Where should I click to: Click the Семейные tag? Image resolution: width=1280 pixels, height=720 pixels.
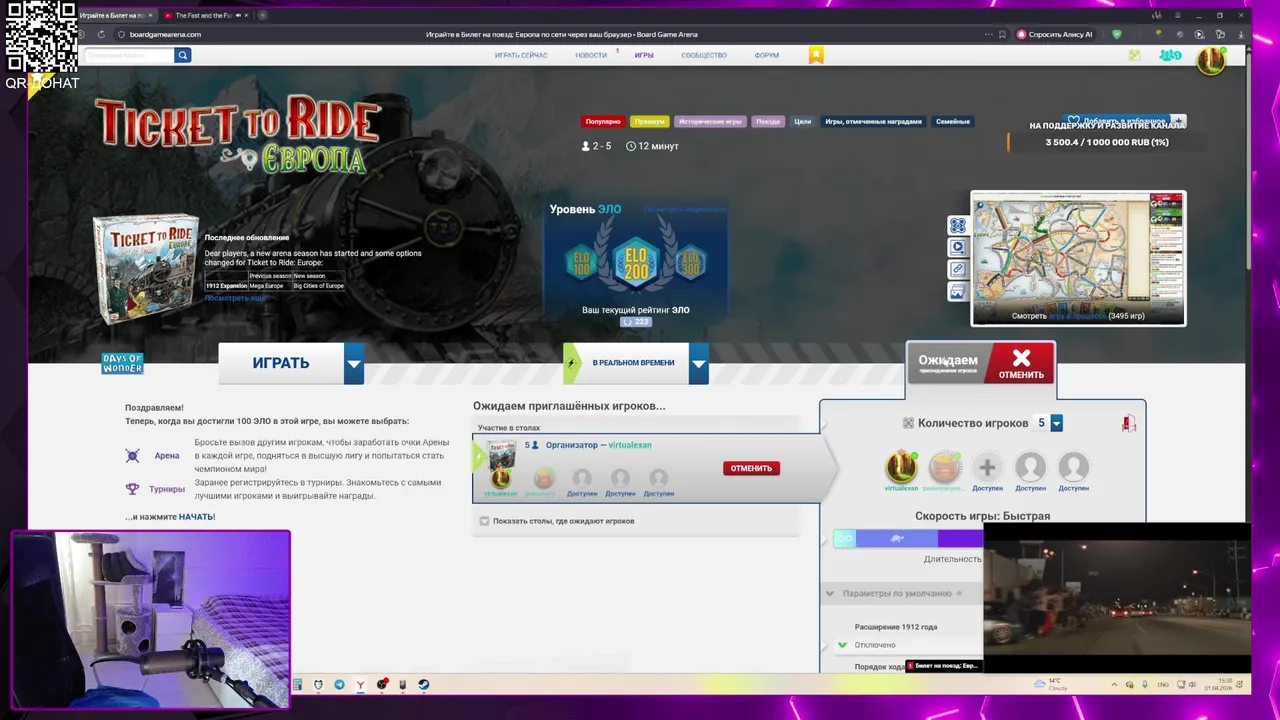pyautogui.click(x=952, y=121)
